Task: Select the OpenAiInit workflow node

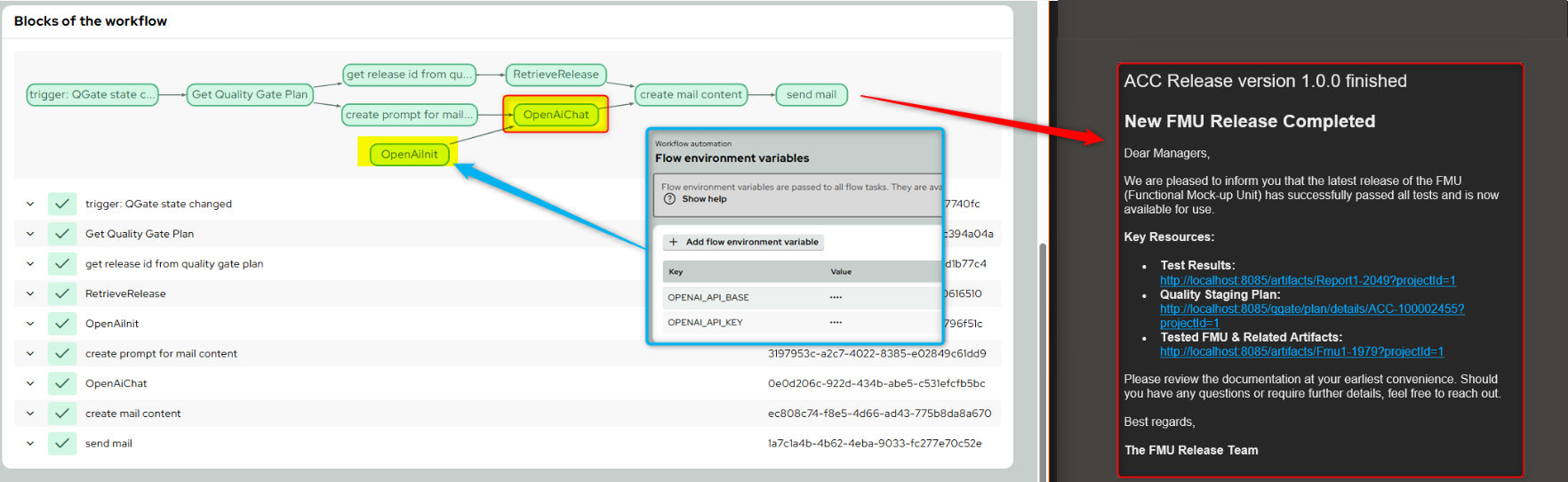Action: click(409, 154)
